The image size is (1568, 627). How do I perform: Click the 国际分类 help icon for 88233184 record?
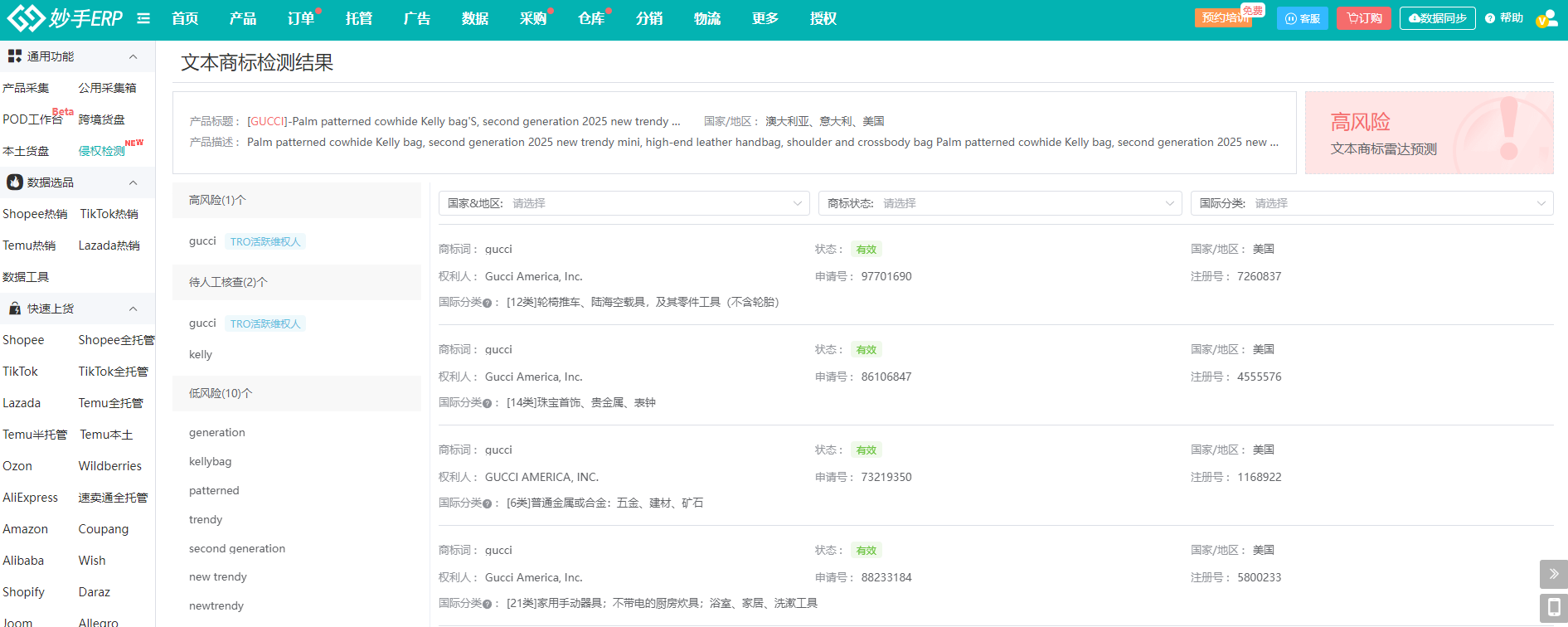[x=488, y=604]
